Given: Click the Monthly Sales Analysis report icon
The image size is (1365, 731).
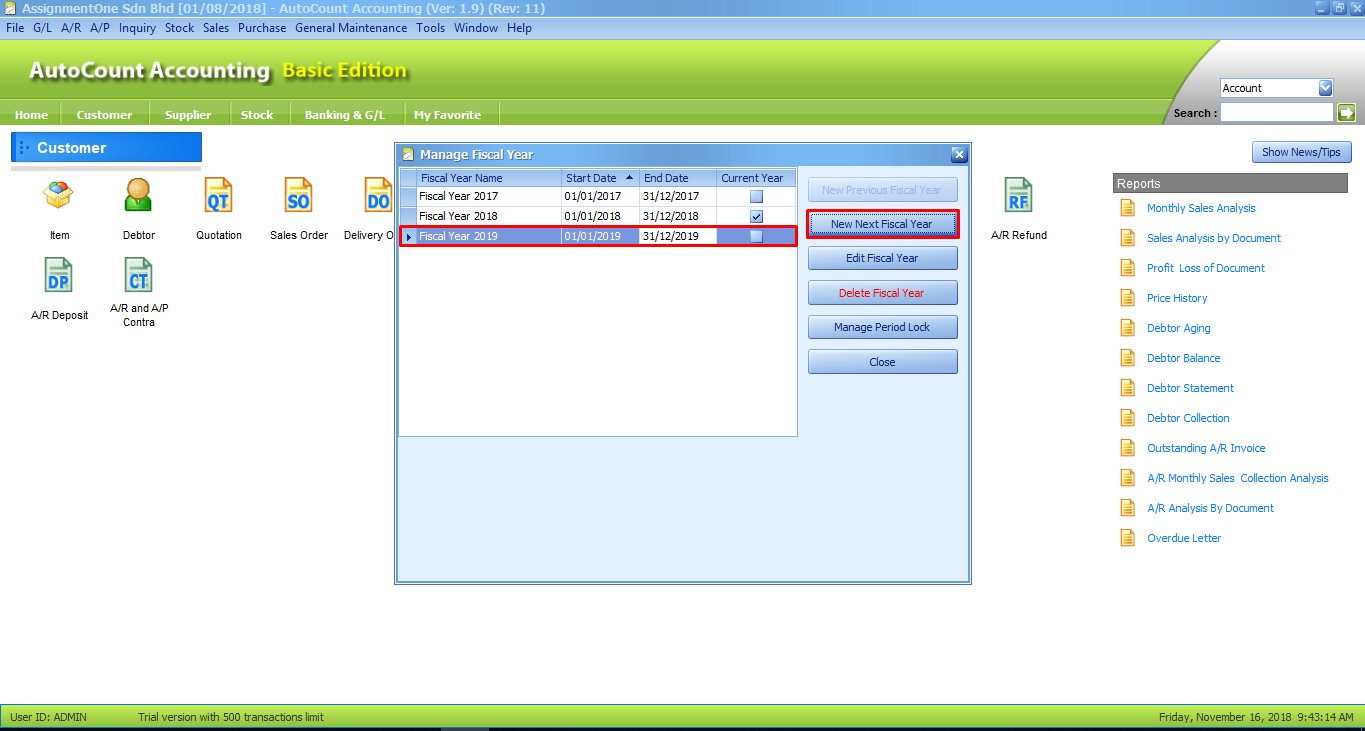Looking at the screenshot, I should pos(1128,208).
